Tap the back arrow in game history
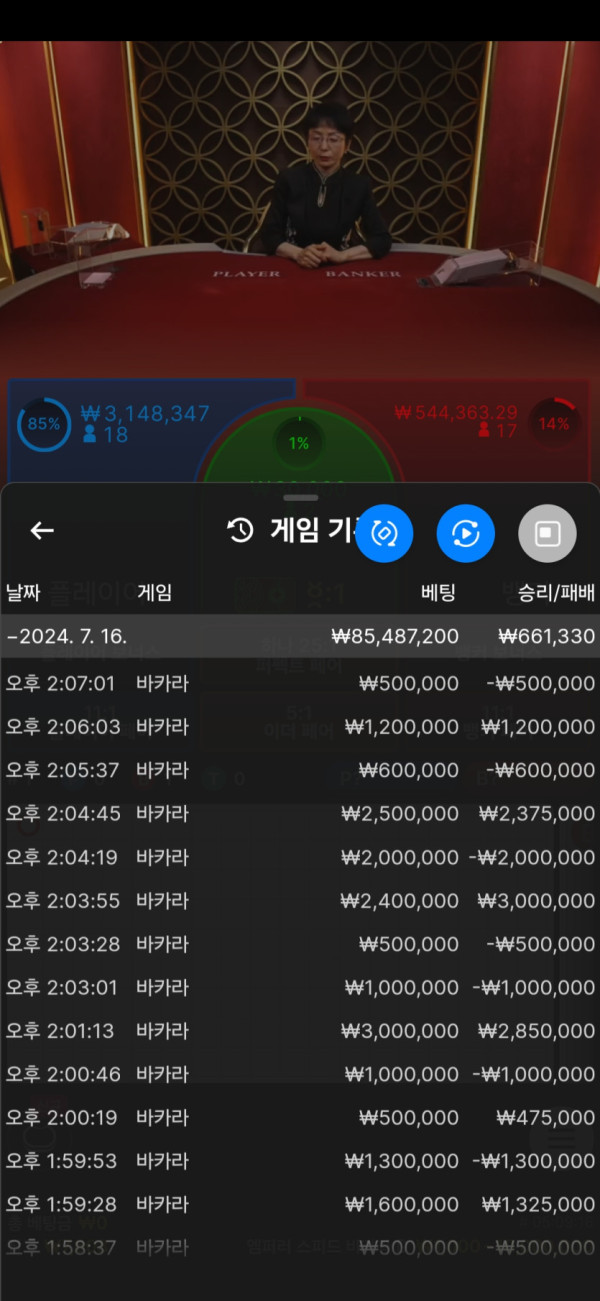Screen dimensions: 600x1301 [42, 531]
